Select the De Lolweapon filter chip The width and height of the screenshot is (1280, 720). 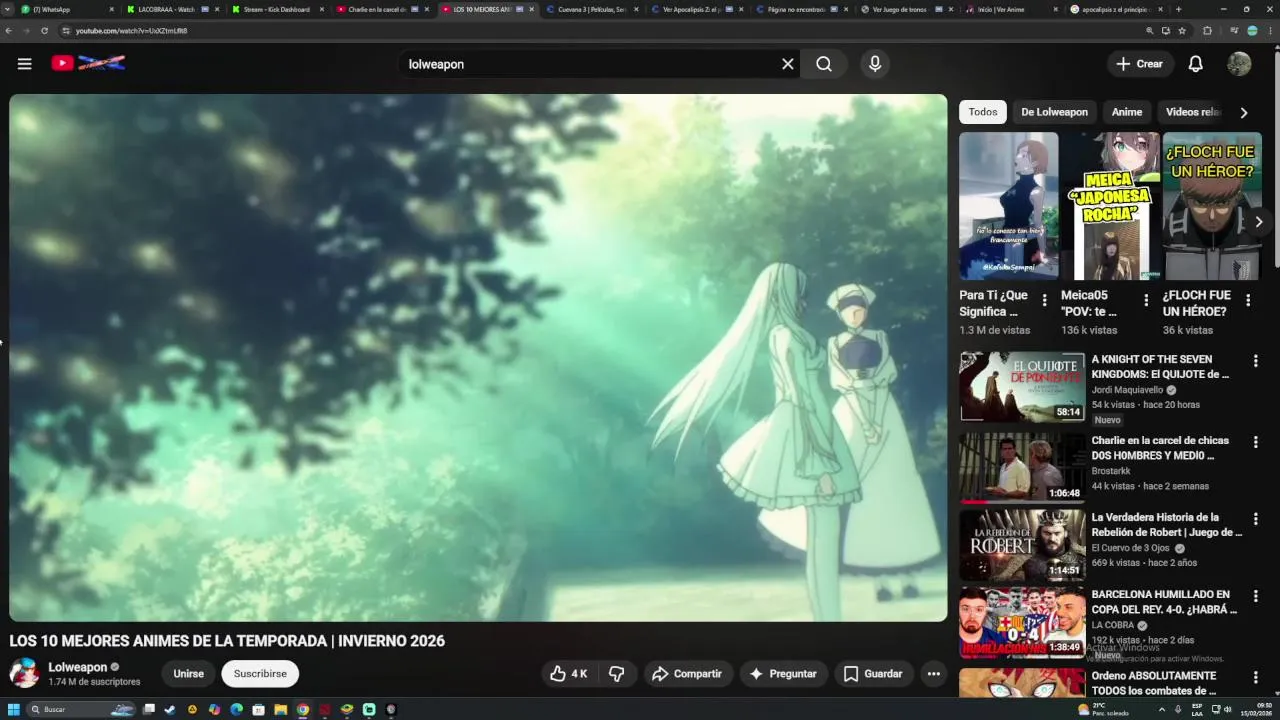[x=1054, y=112]
